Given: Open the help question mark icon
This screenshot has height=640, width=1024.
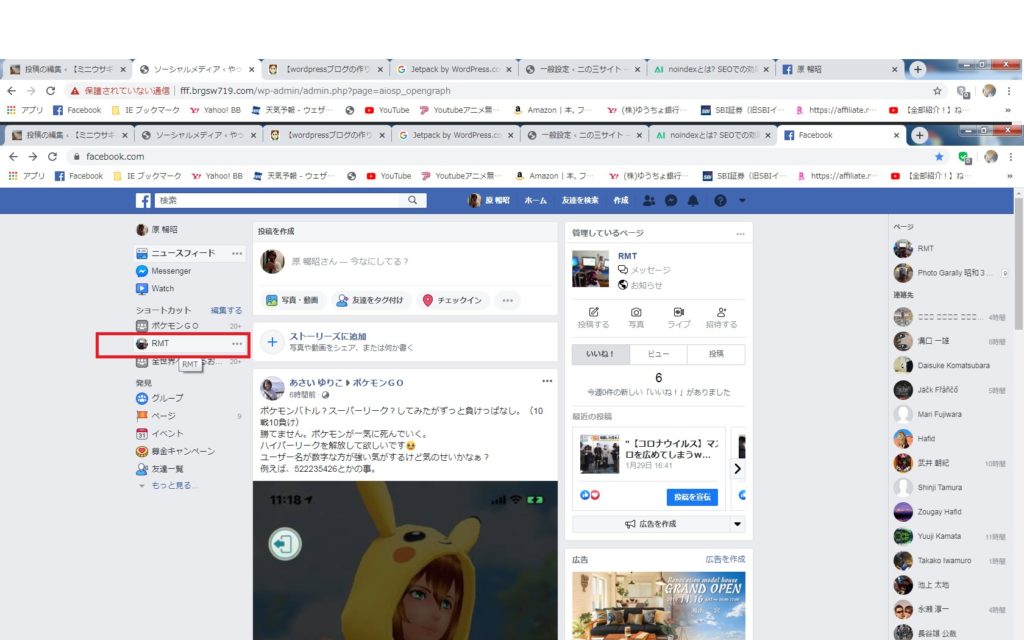Looking at the screenshot, I should pyautogui.click(x=719, y=200).
